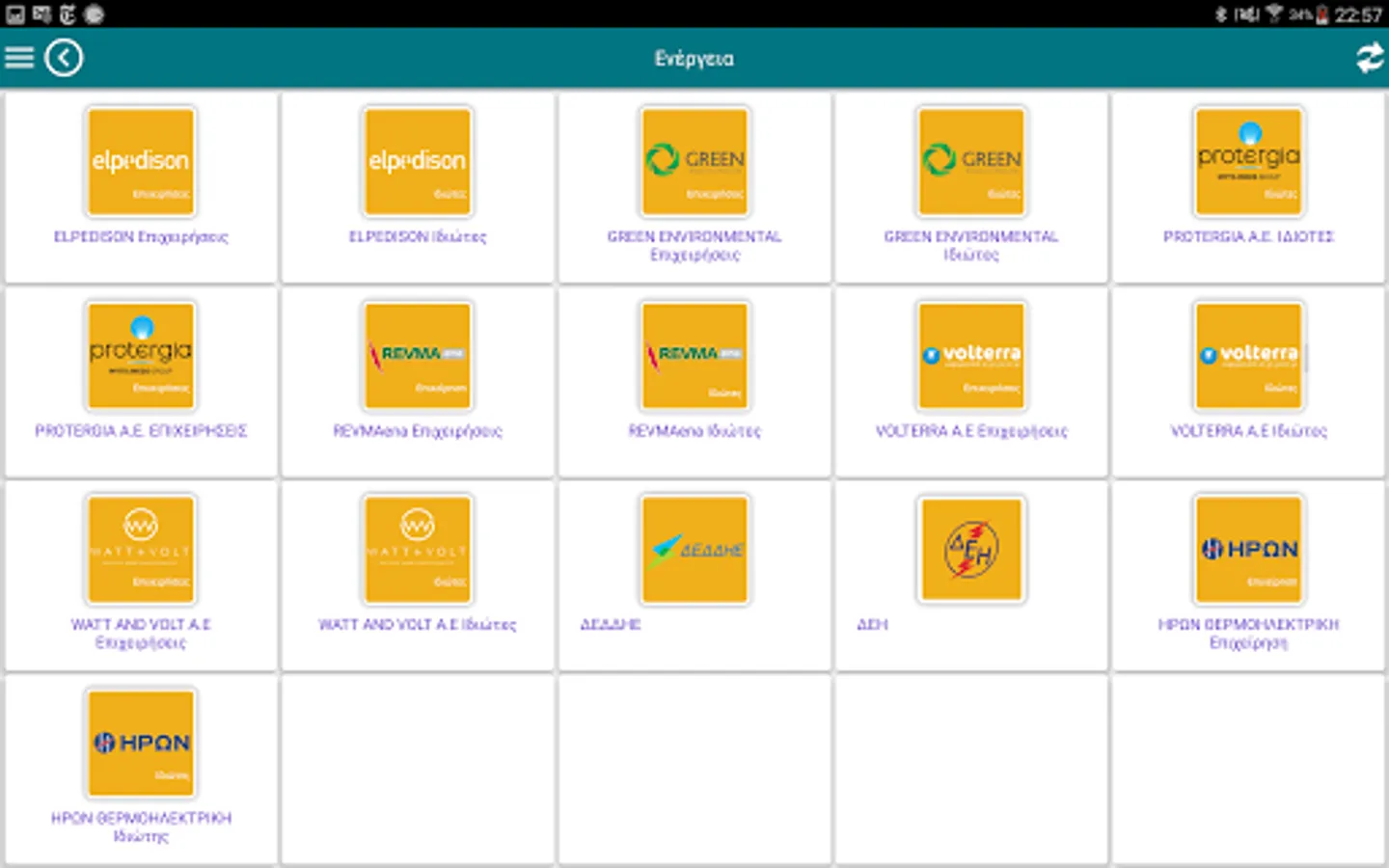1389x868 pixels.
Task: Click GREEN ENVIRONMENTAL Επιχειρήσεις text
Action: tap(694, 246)
